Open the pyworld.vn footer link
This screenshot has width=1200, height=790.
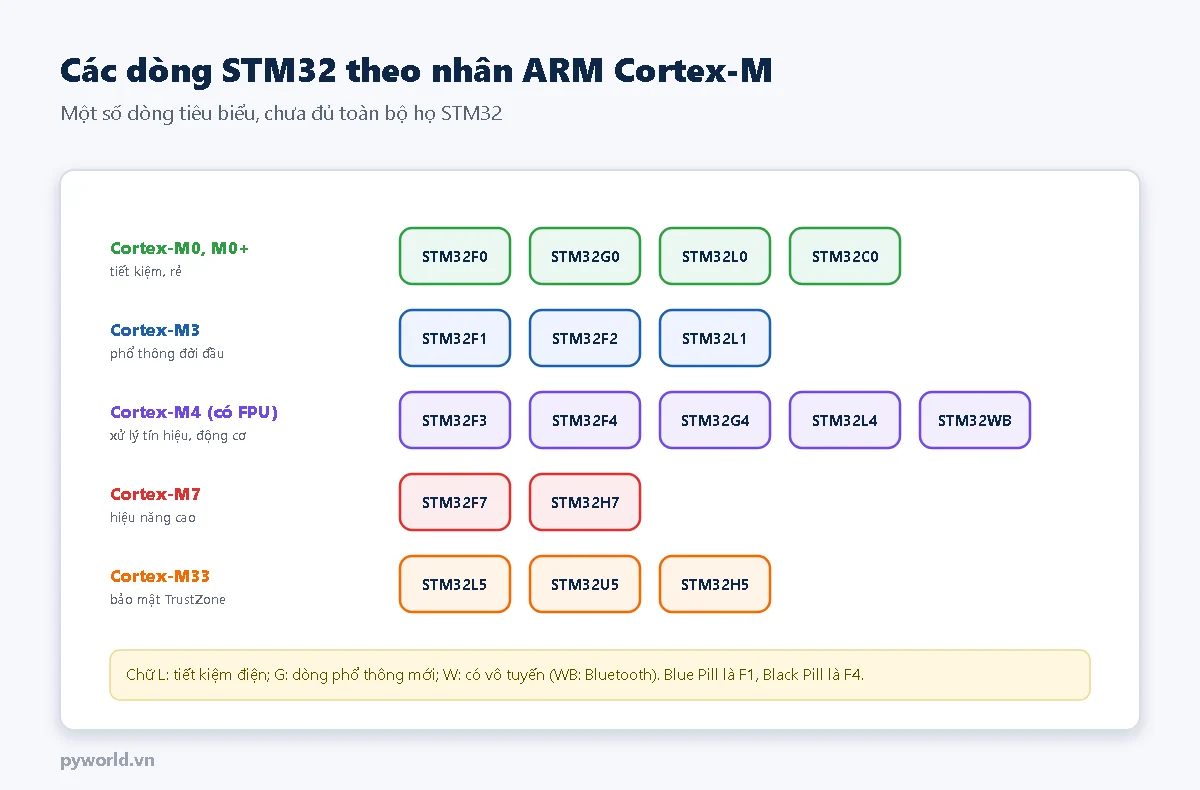(107, 760)
